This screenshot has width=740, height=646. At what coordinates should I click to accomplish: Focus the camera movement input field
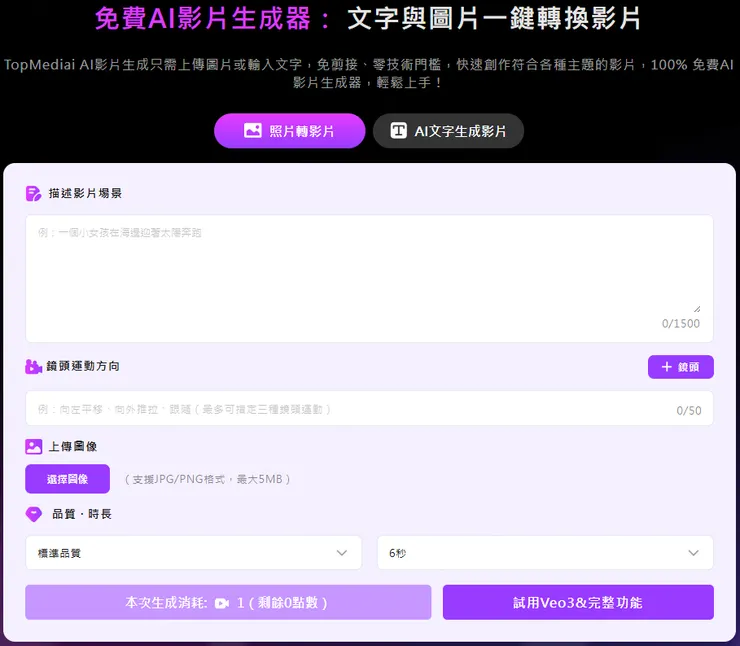tap(369, 409)
